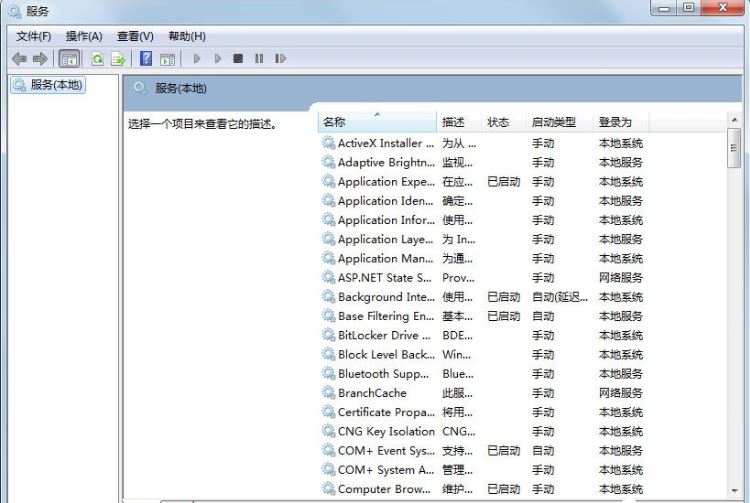Click the Forward arrow in the toolbar

(x=40, y=59)
